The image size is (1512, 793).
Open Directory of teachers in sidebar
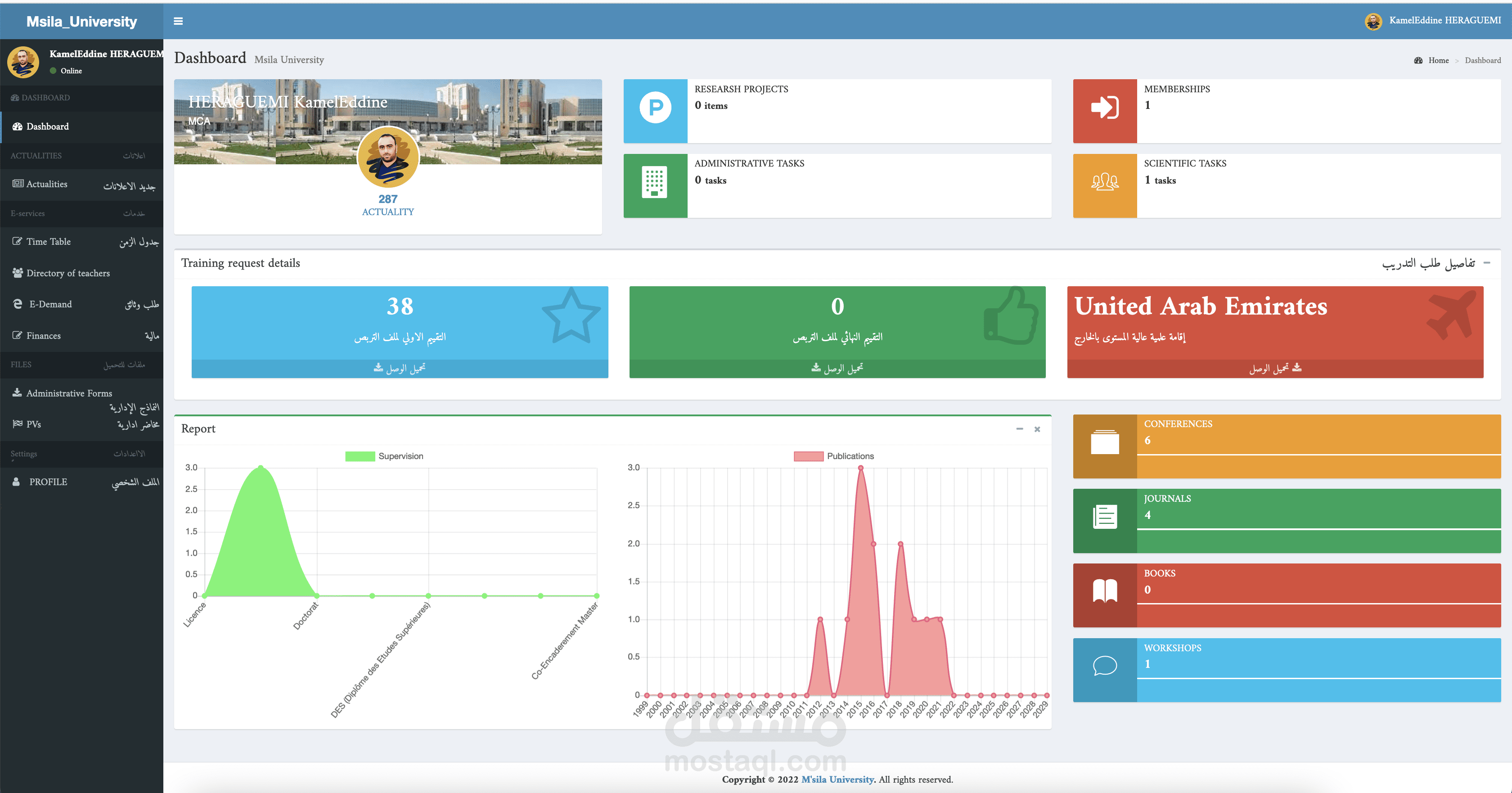[x=67, y=273]
